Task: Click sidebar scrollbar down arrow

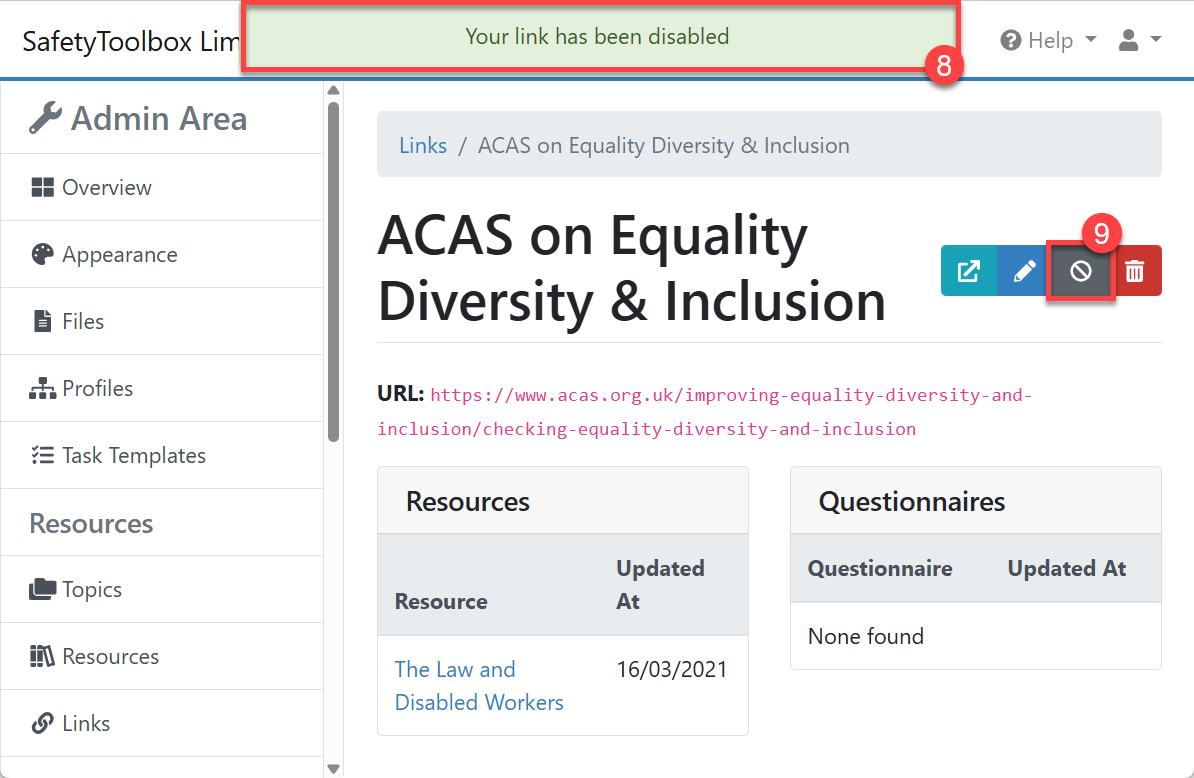Action: [x=334, y=768]
